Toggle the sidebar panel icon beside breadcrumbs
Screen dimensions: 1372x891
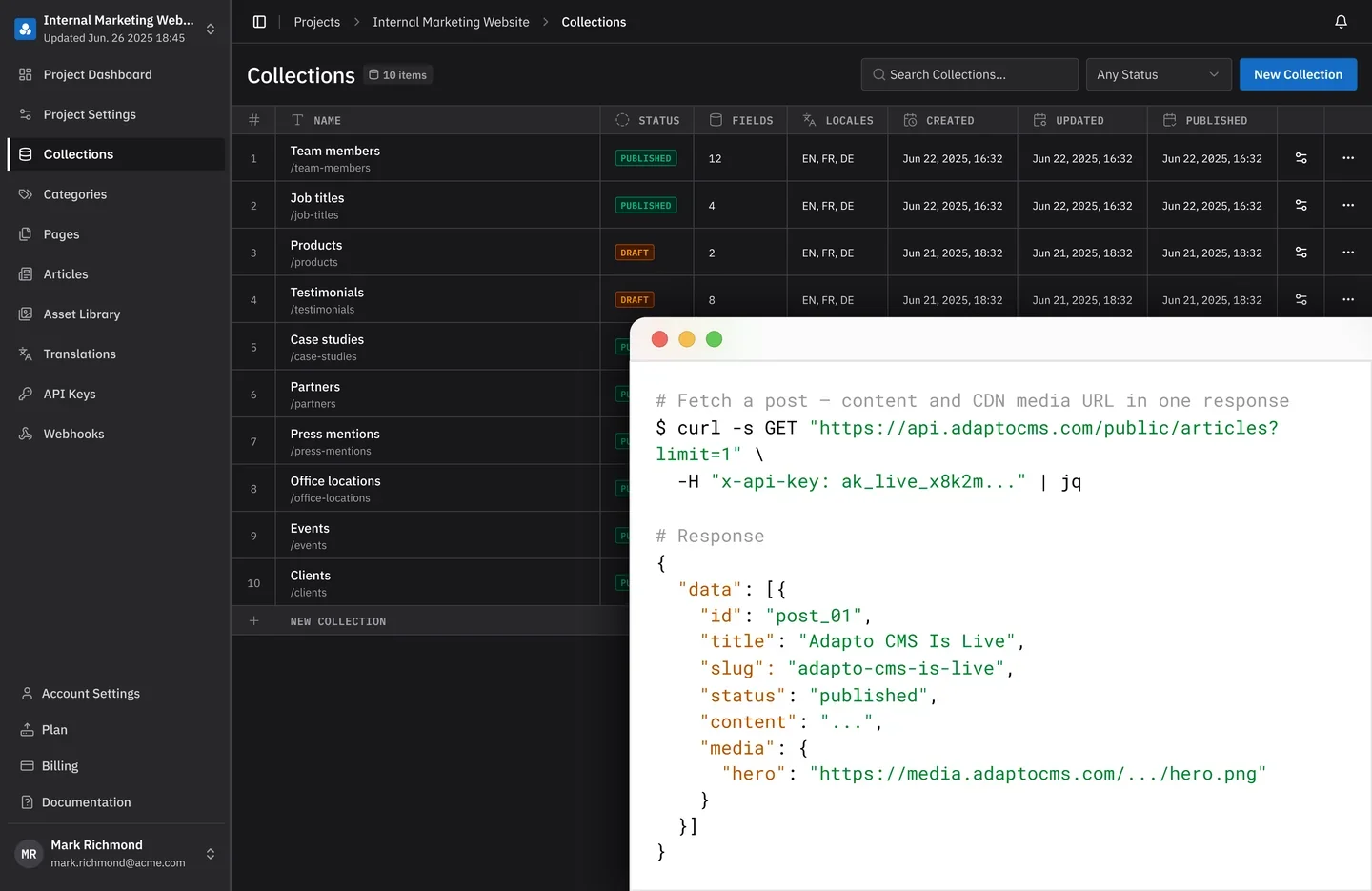pyautogui.click(x=259, y=21)
